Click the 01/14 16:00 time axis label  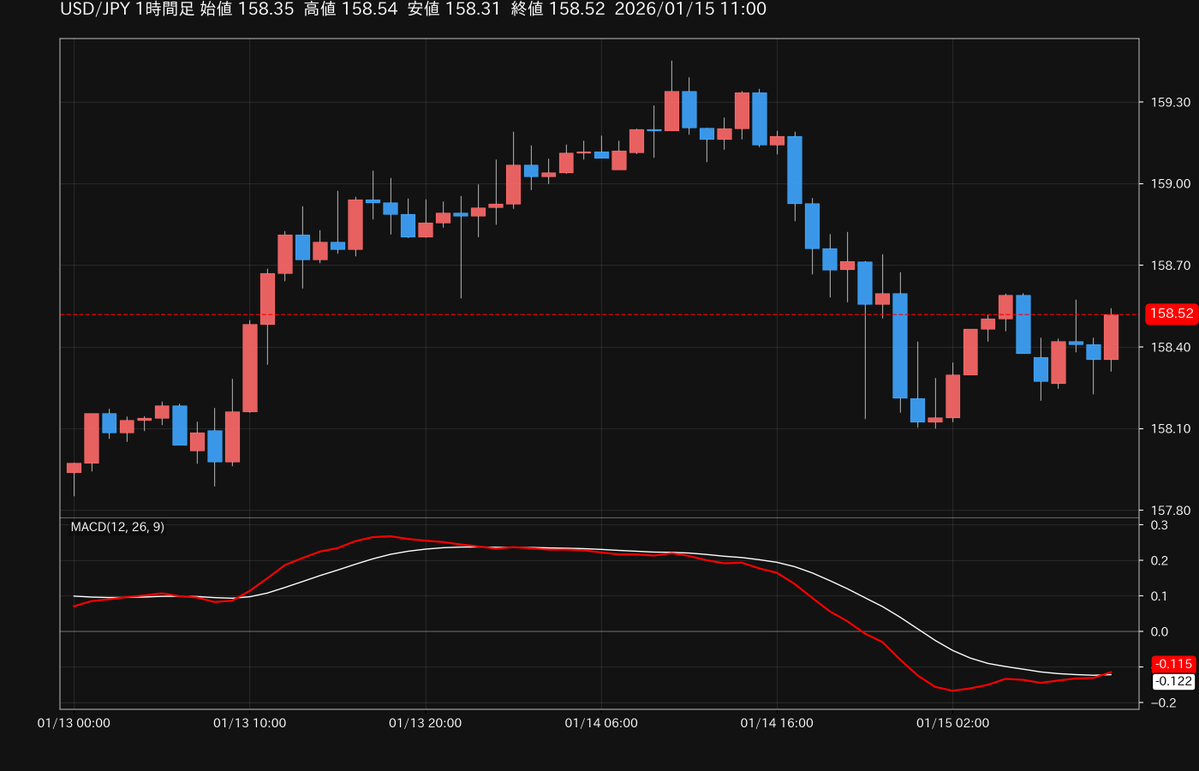pyautogui.click(x=777, y=723)
